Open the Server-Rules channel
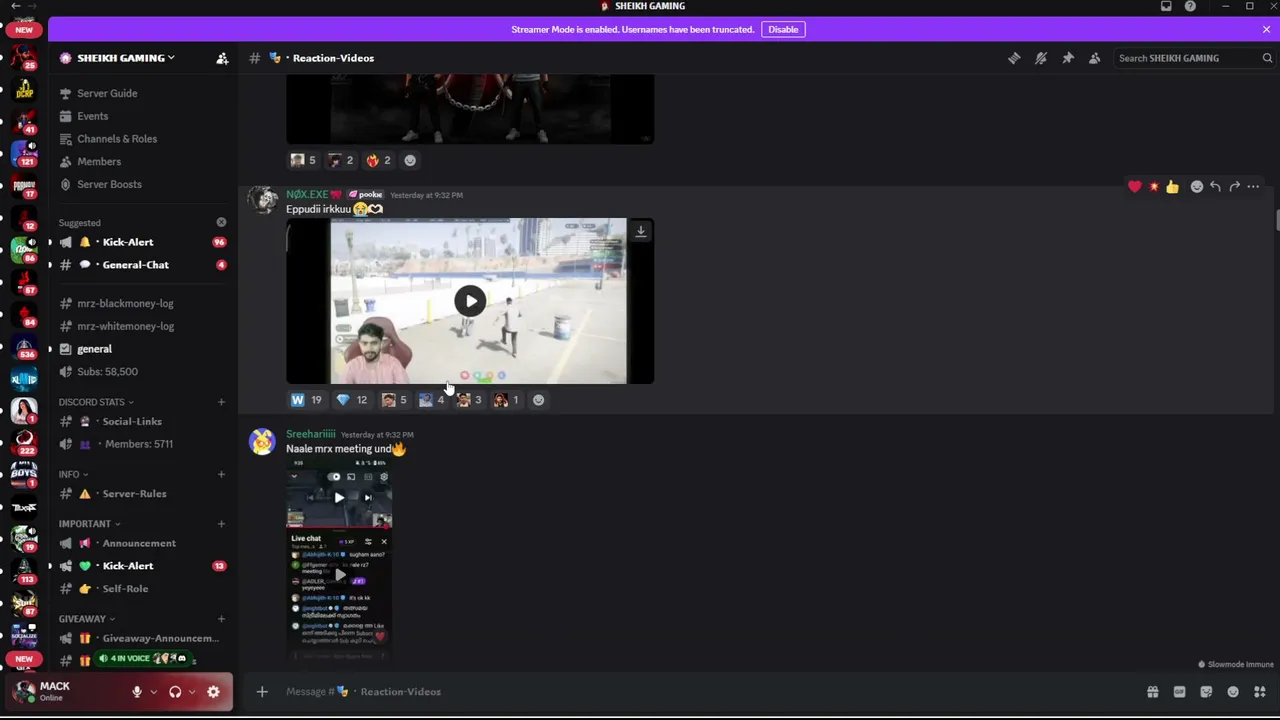The width and height of the screenshot is (1280, 720). pyautogui.click(x=143, y=494)
